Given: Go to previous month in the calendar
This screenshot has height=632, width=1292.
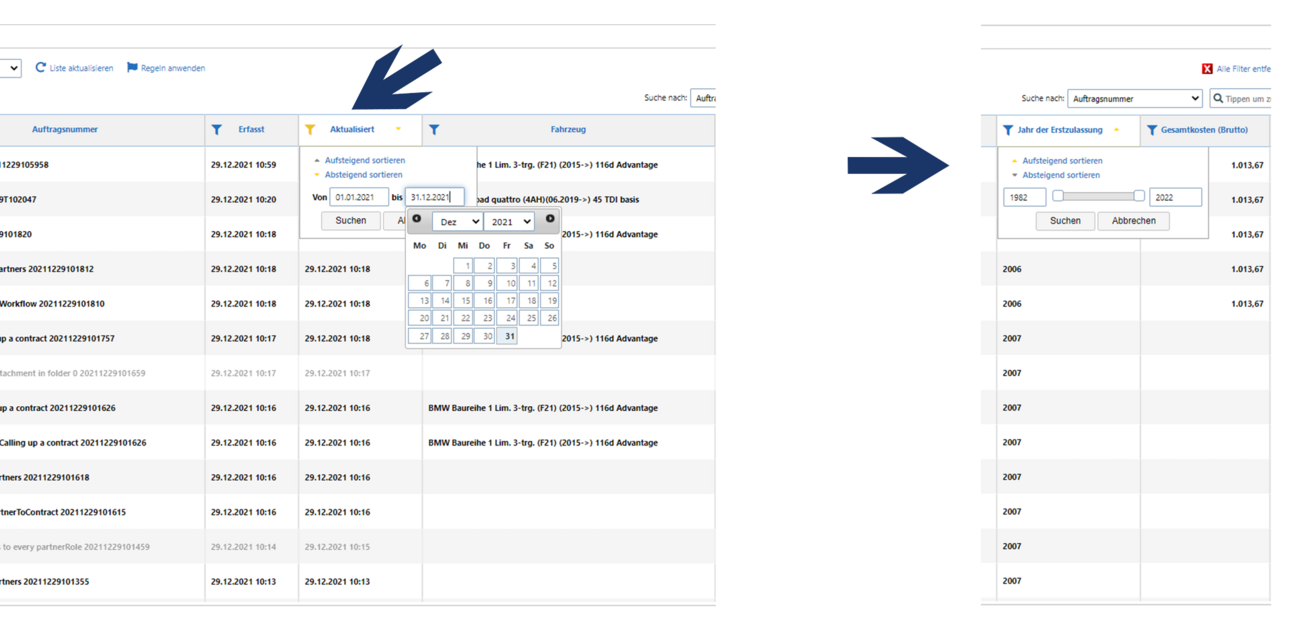Looking at the screenshot, I should coord(417,219).
